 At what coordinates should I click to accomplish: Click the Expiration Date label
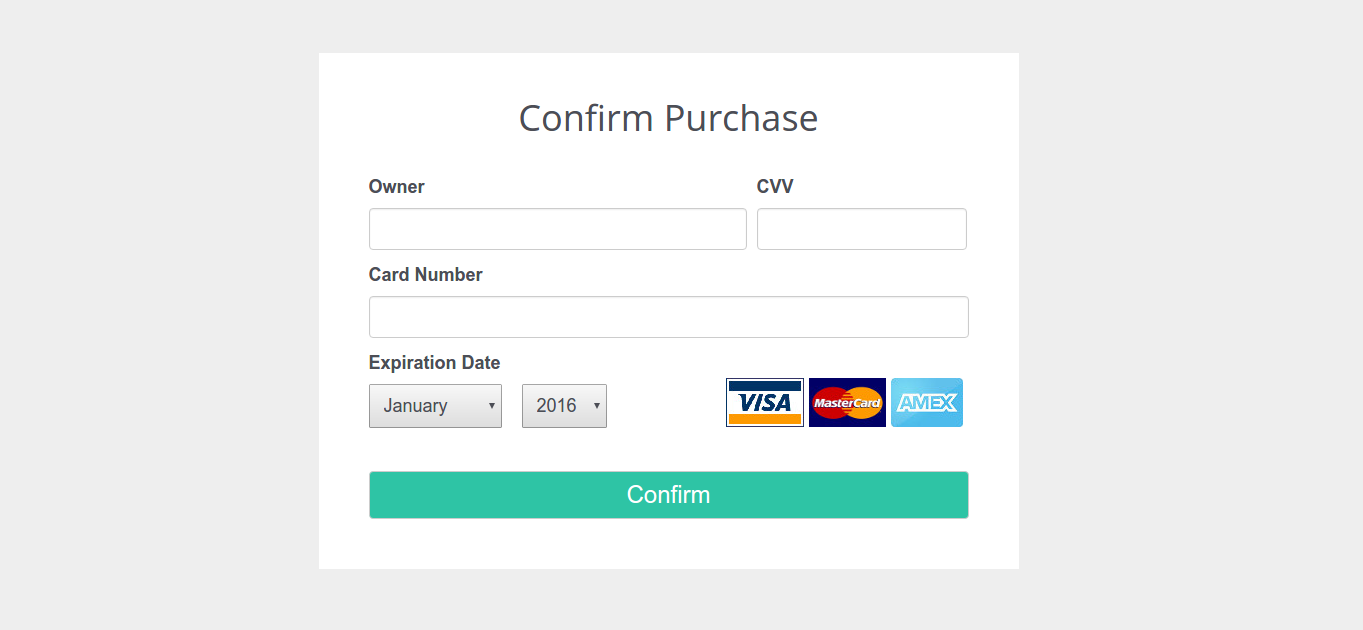[x=434, y=362]
